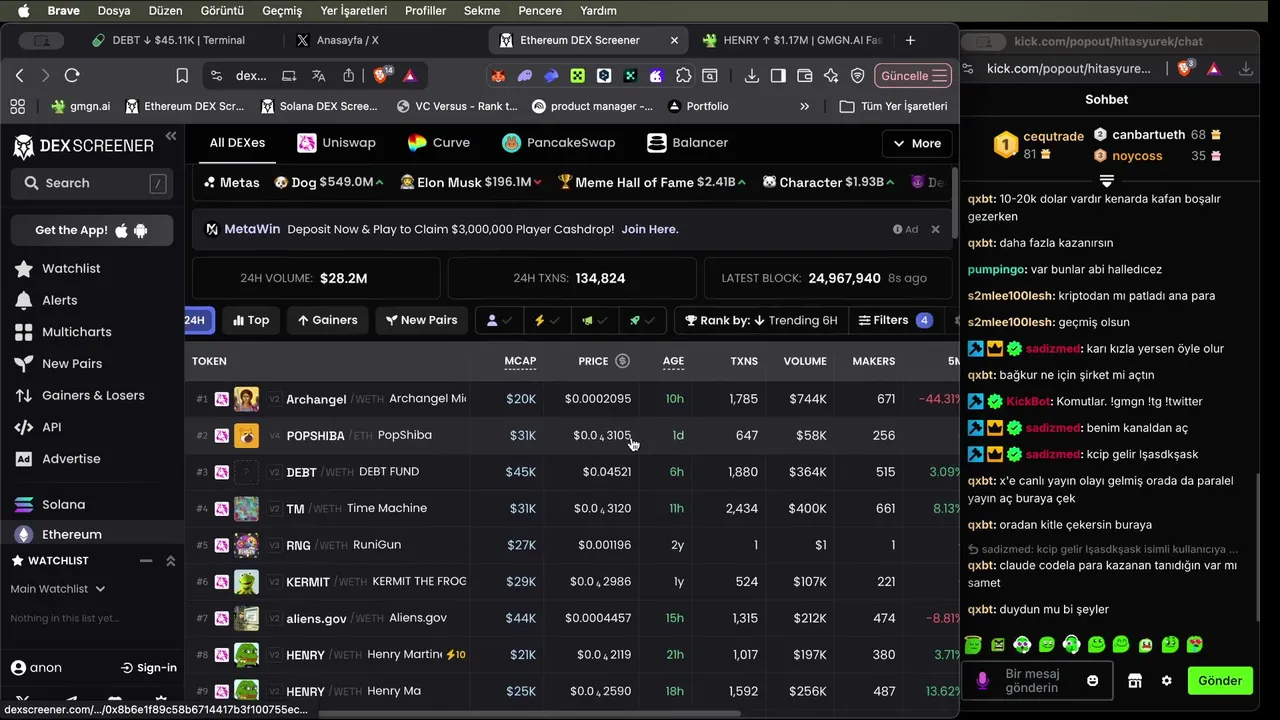Toggle the Brave sidebar panel icon
Viewport: 1280px width, 720px height.
coord(778,76)
